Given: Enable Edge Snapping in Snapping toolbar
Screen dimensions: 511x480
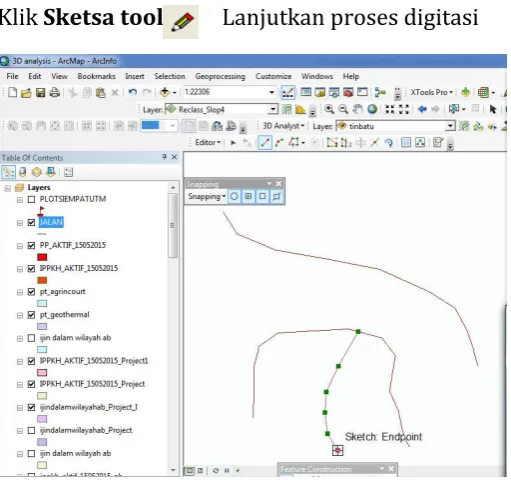Looking at the screenshot, I should [x=276, y=196].
